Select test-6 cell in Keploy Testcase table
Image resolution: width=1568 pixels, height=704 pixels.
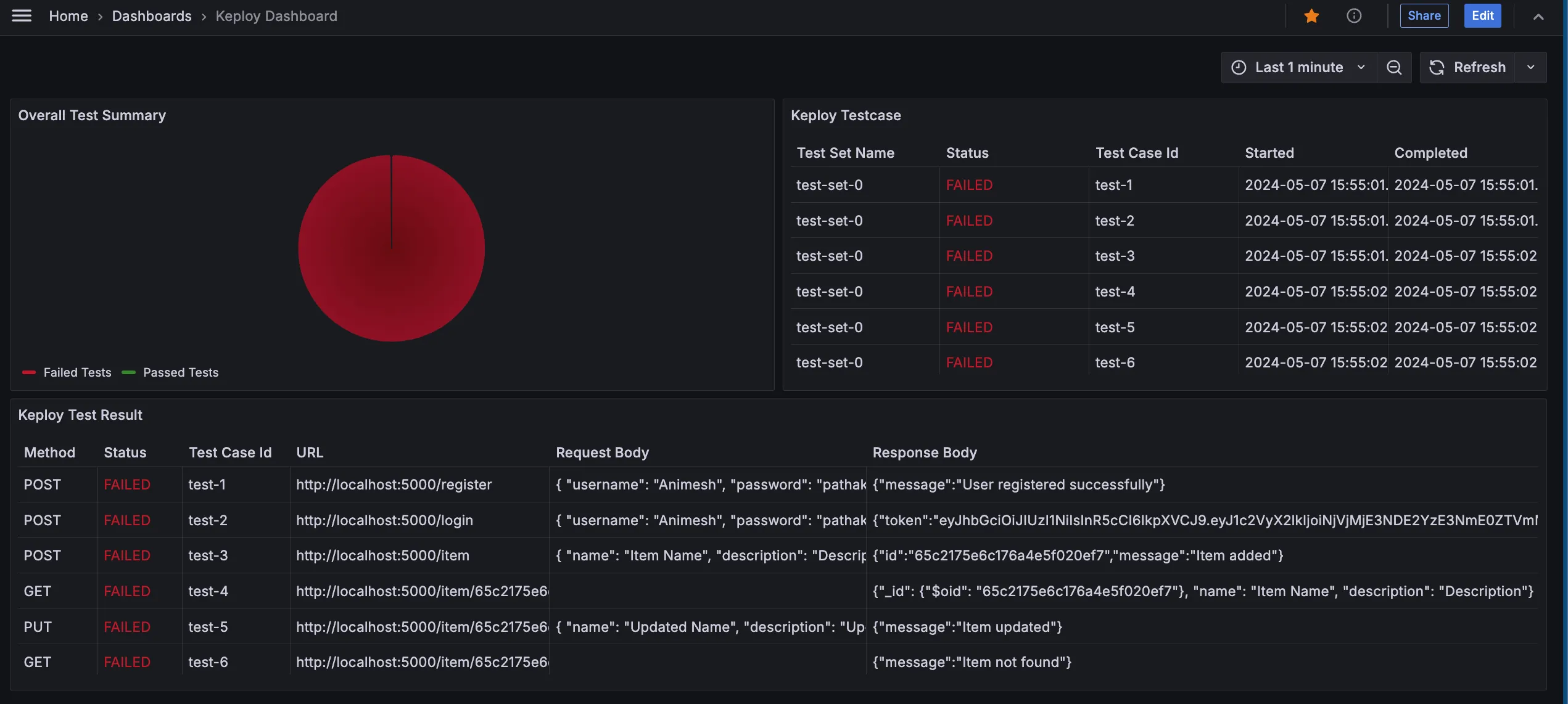coord(1163,362)
